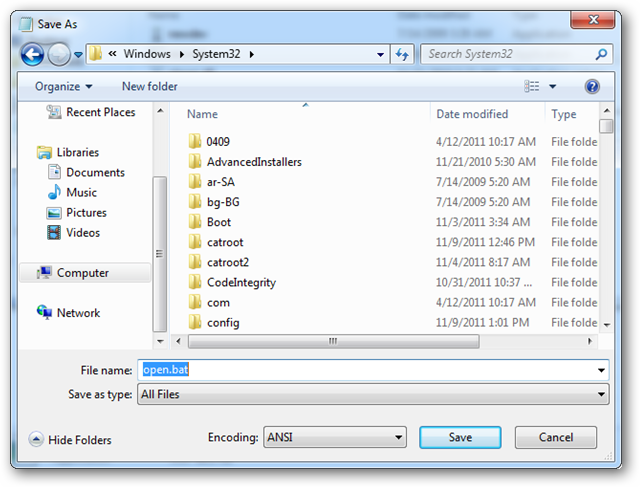
Task: Expand the arrow after Windows breadcrumb
Action: click(x=182, y=54)
